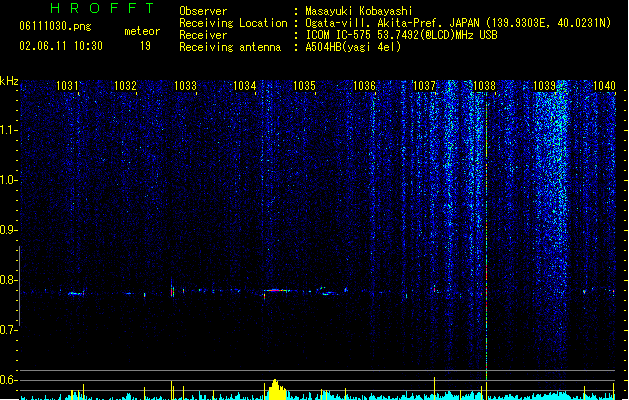
Task: Click time marker 1032
Action: (126, 86)
